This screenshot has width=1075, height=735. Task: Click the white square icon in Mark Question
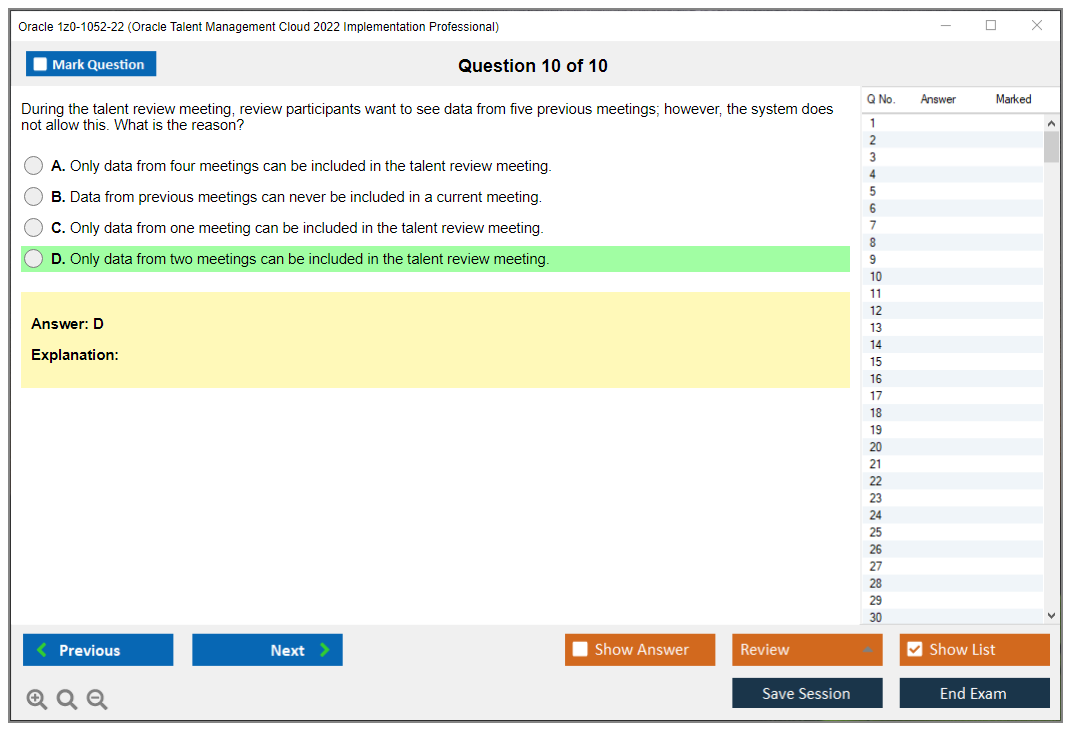click(39, 63)
